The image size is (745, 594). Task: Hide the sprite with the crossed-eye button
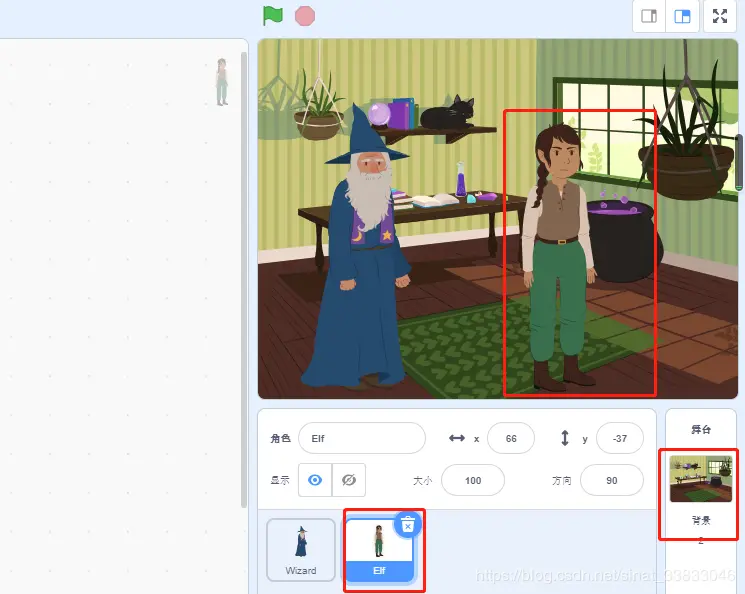click(349, 480)
